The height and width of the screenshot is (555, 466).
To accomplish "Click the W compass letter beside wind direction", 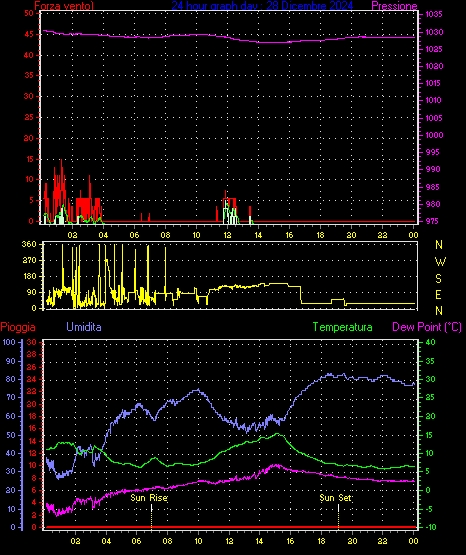I will (440, 262).
